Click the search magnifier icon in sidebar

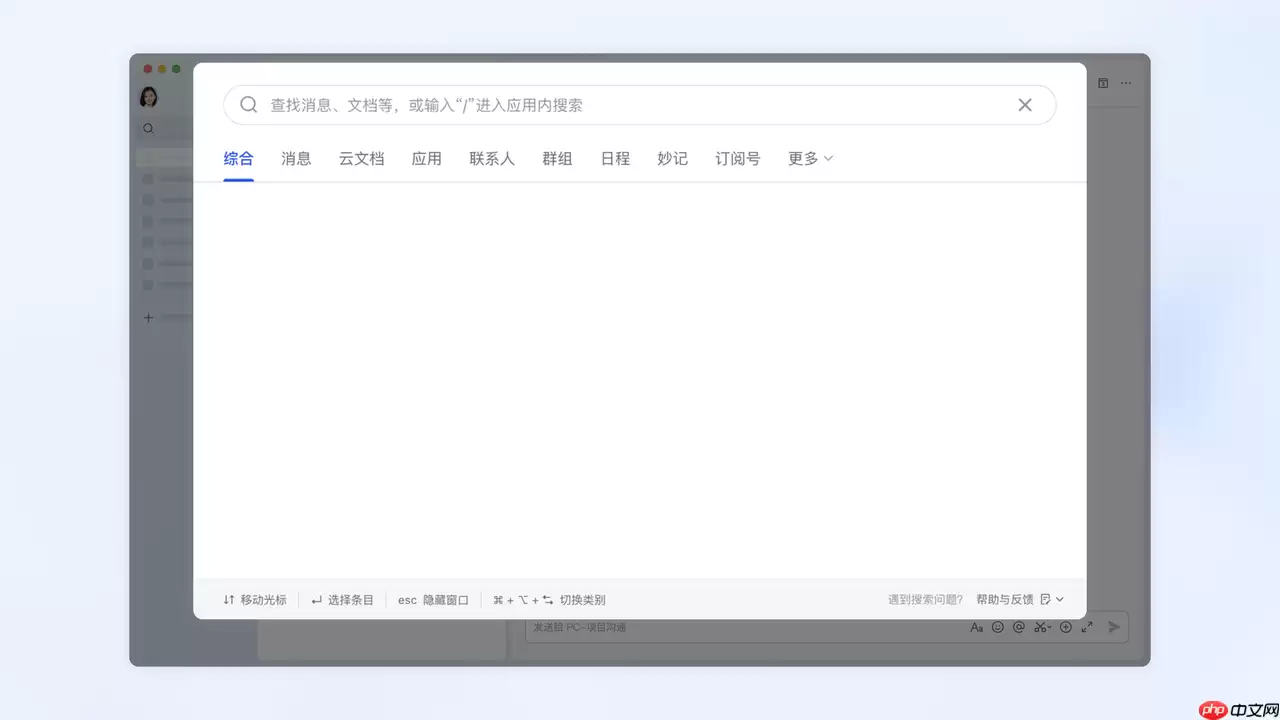pos(148,128)
